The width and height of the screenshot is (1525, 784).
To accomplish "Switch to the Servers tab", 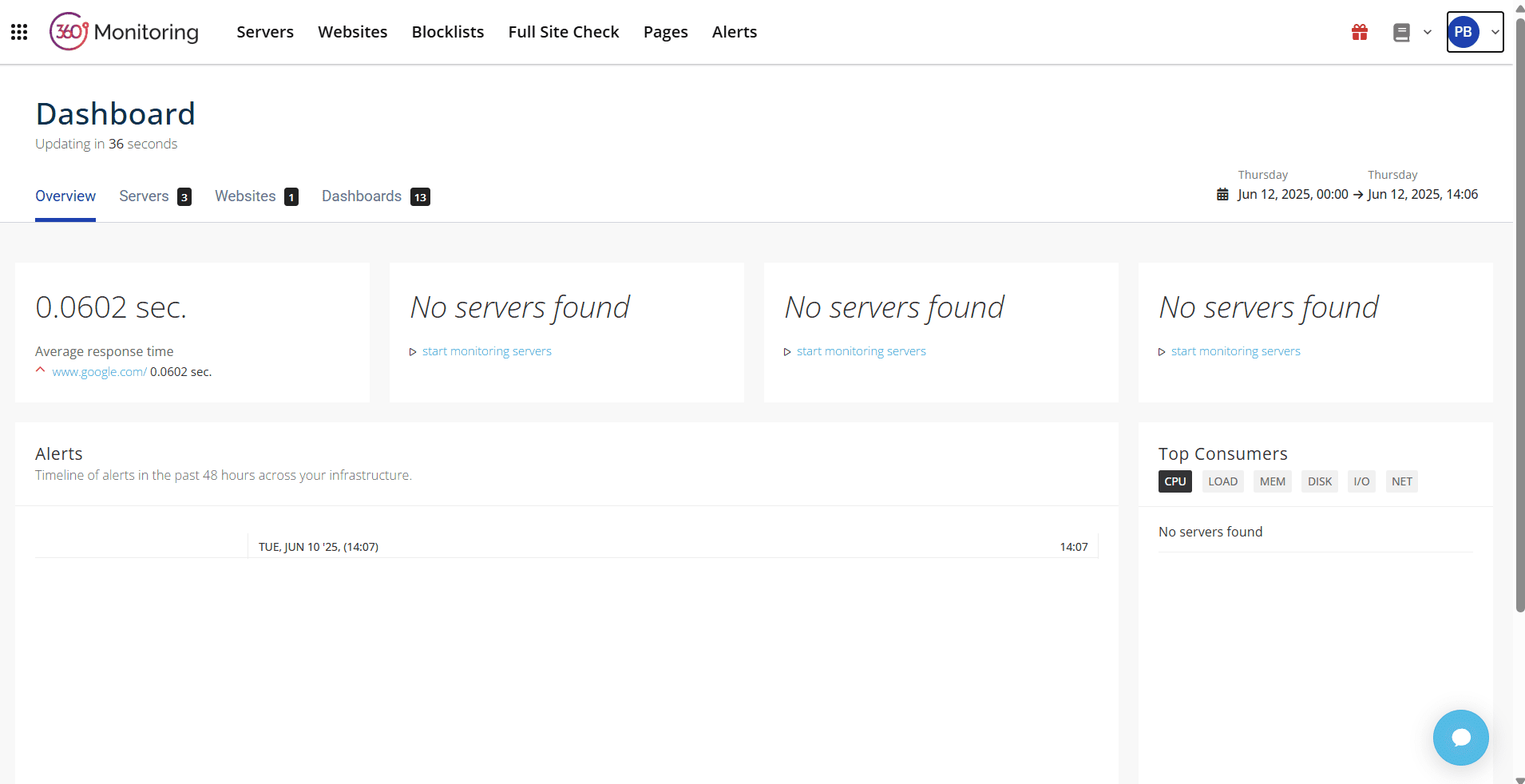I will pos(144,196).
